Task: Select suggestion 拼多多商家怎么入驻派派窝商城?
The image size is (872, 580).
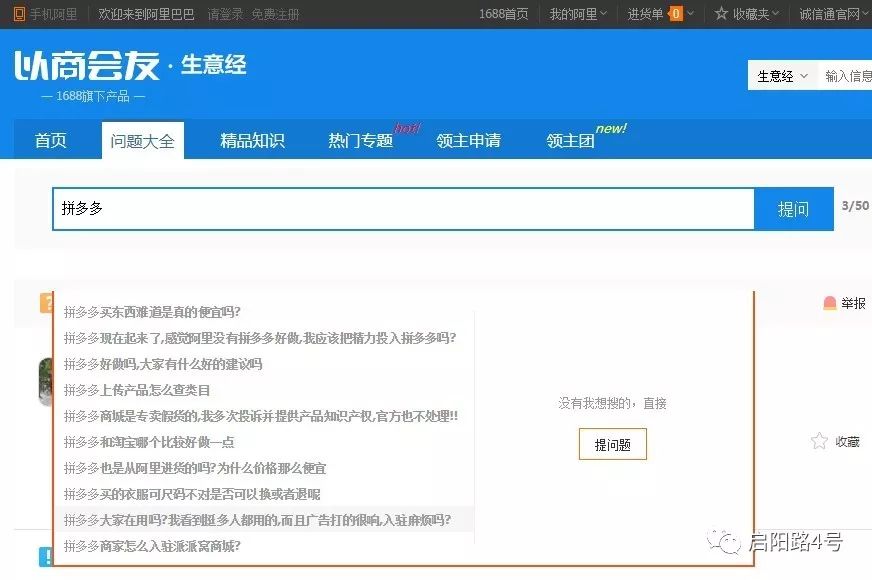Action: 152,546
